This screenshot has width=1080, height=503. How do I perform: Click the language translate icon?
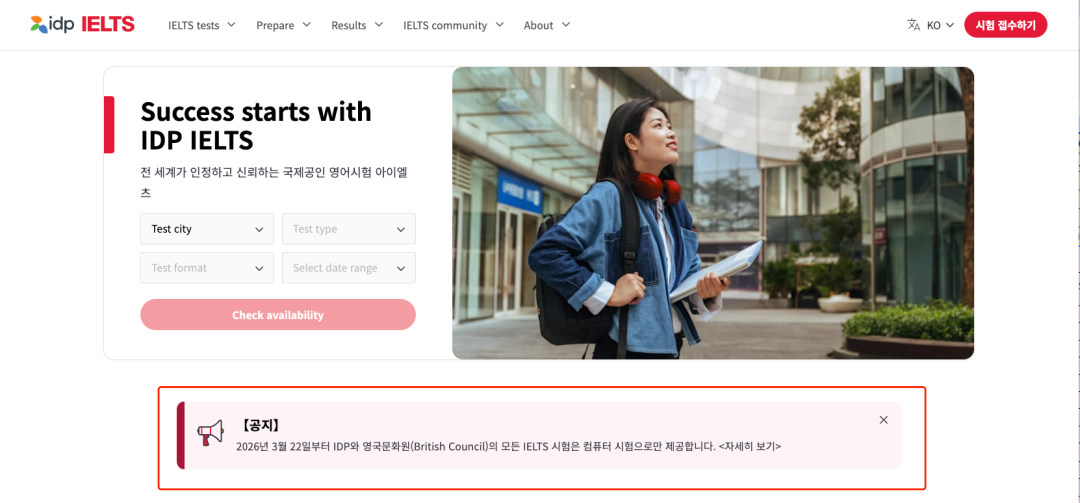pos(913,25)
